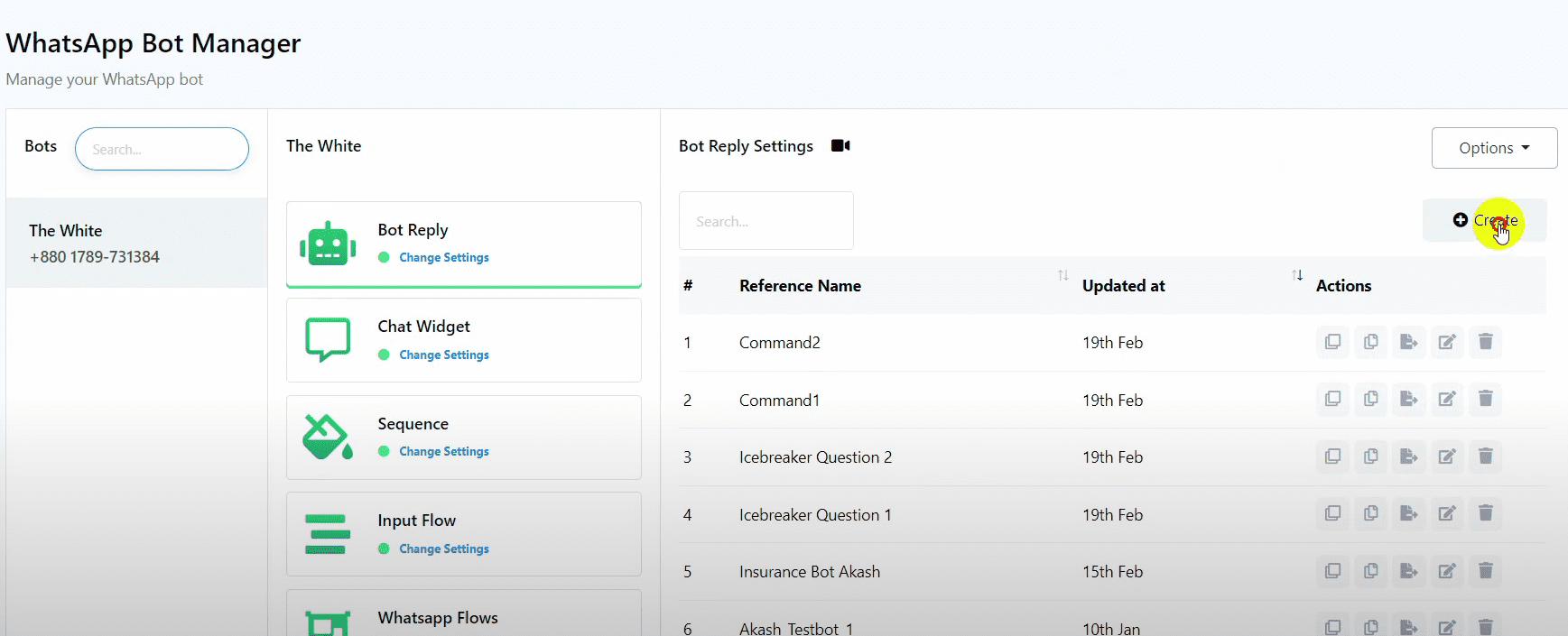Click the Create button
1568x636 pixels.
pos(1485,220)
